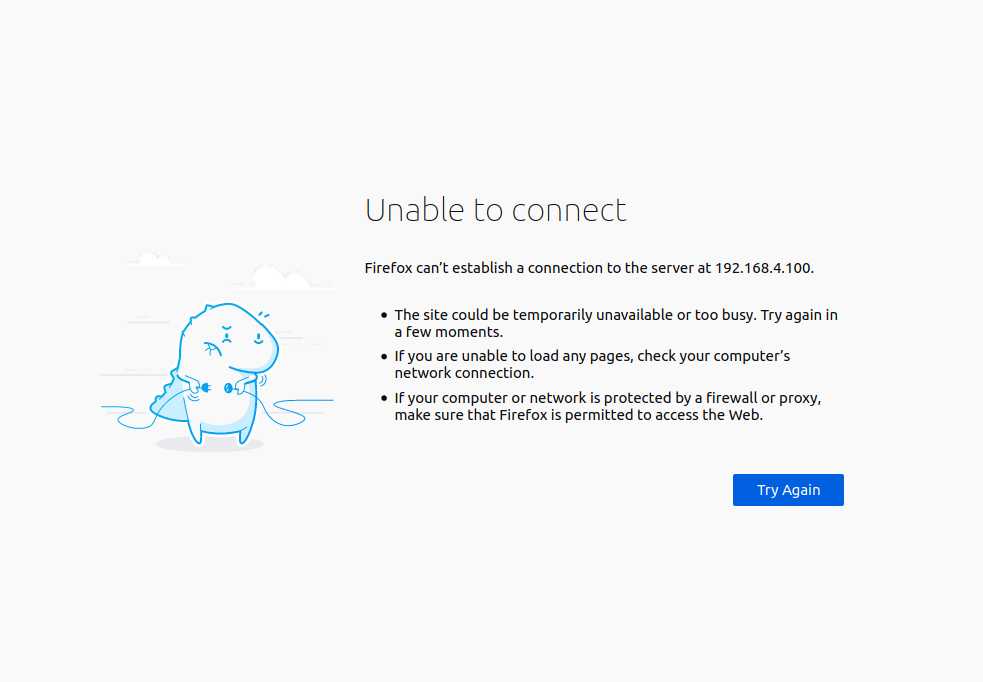983x682 pixels.
Task: Click the "a few moments" text line
Action: click(x=448, y=332)
